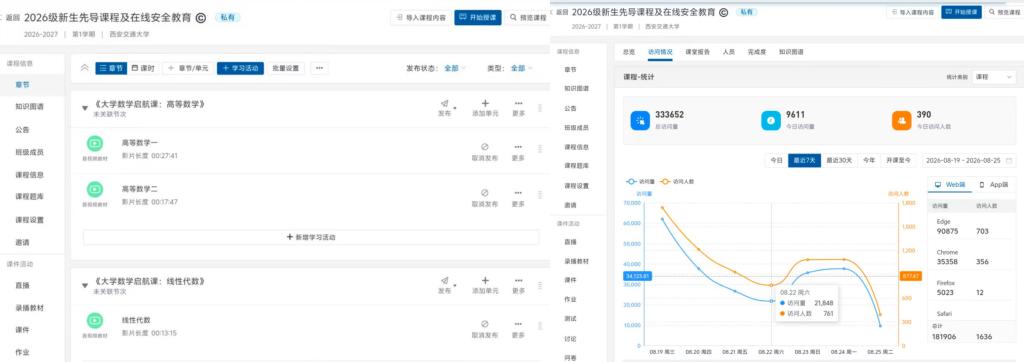Click drag handle of 高等数学一 row
This screenshot has width=1024, height=362.
point(539,149)
